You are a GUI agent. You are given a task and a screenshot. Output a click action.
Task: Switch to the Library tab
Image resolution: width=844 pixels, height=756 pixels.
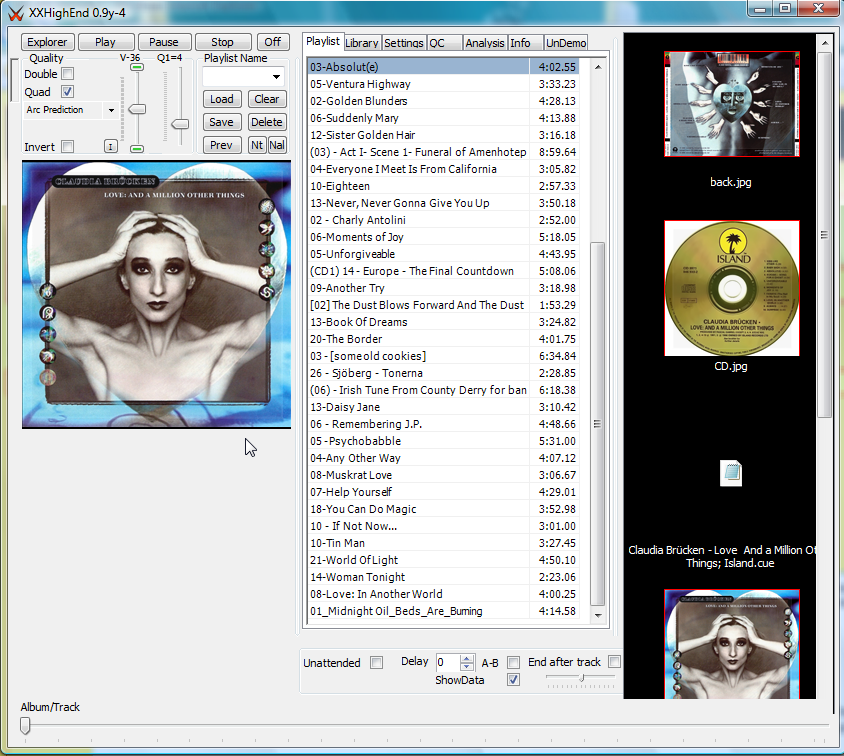(362, 43)
